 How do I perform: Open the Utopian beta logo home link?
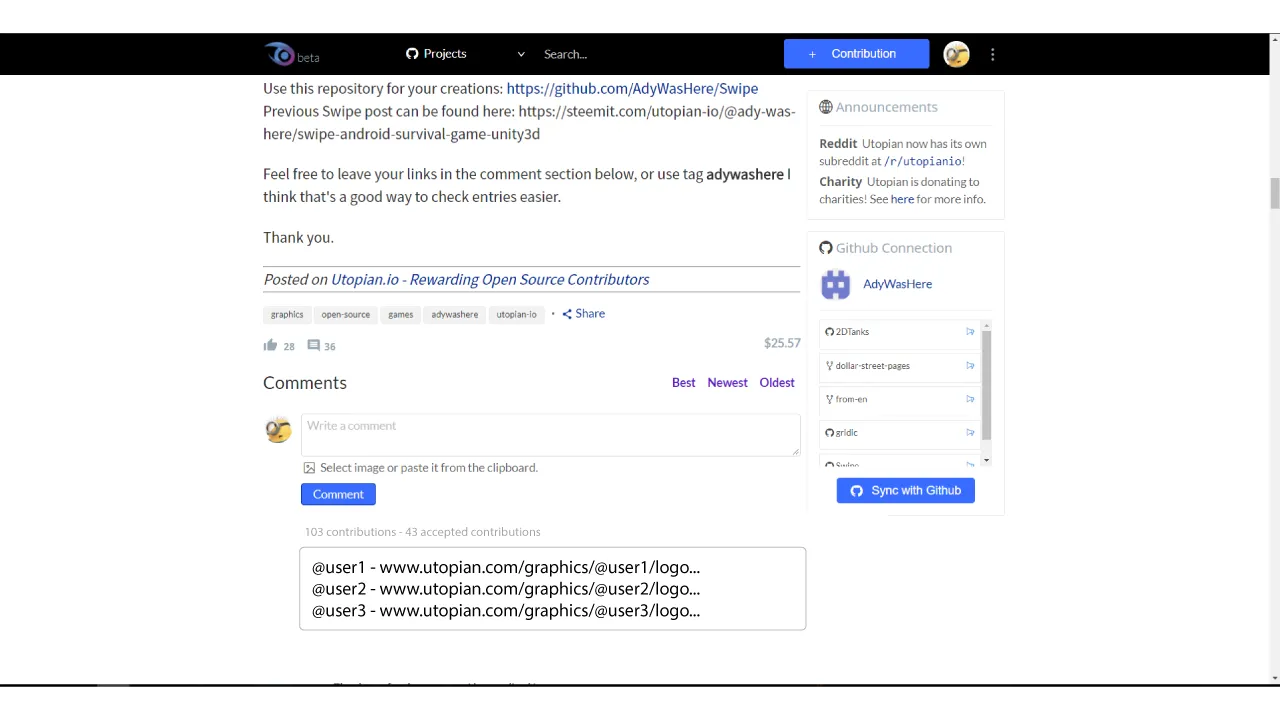[x=292, y=55]
